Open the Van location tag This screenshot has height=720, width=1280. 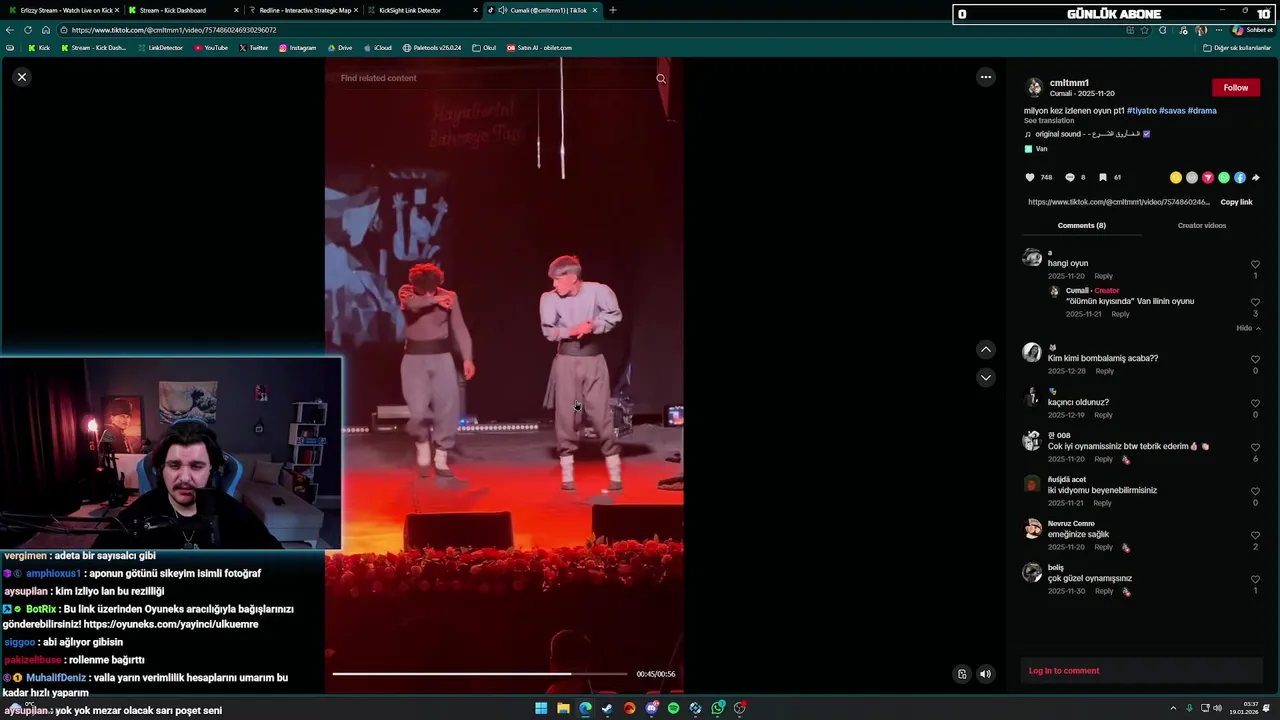[x=1036, y=149]
